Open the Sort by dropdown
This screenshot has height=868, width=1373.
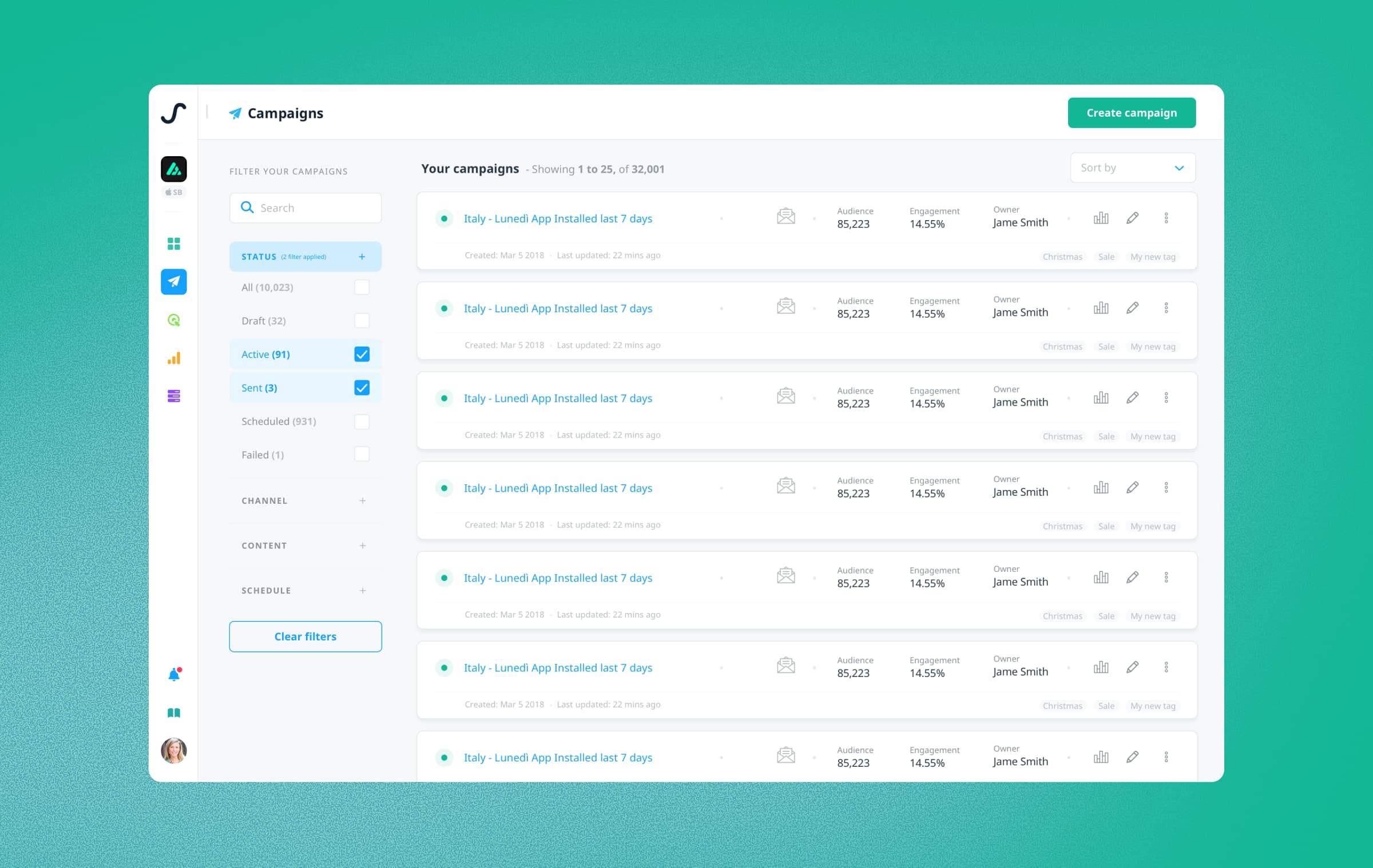coord(1132,168)
